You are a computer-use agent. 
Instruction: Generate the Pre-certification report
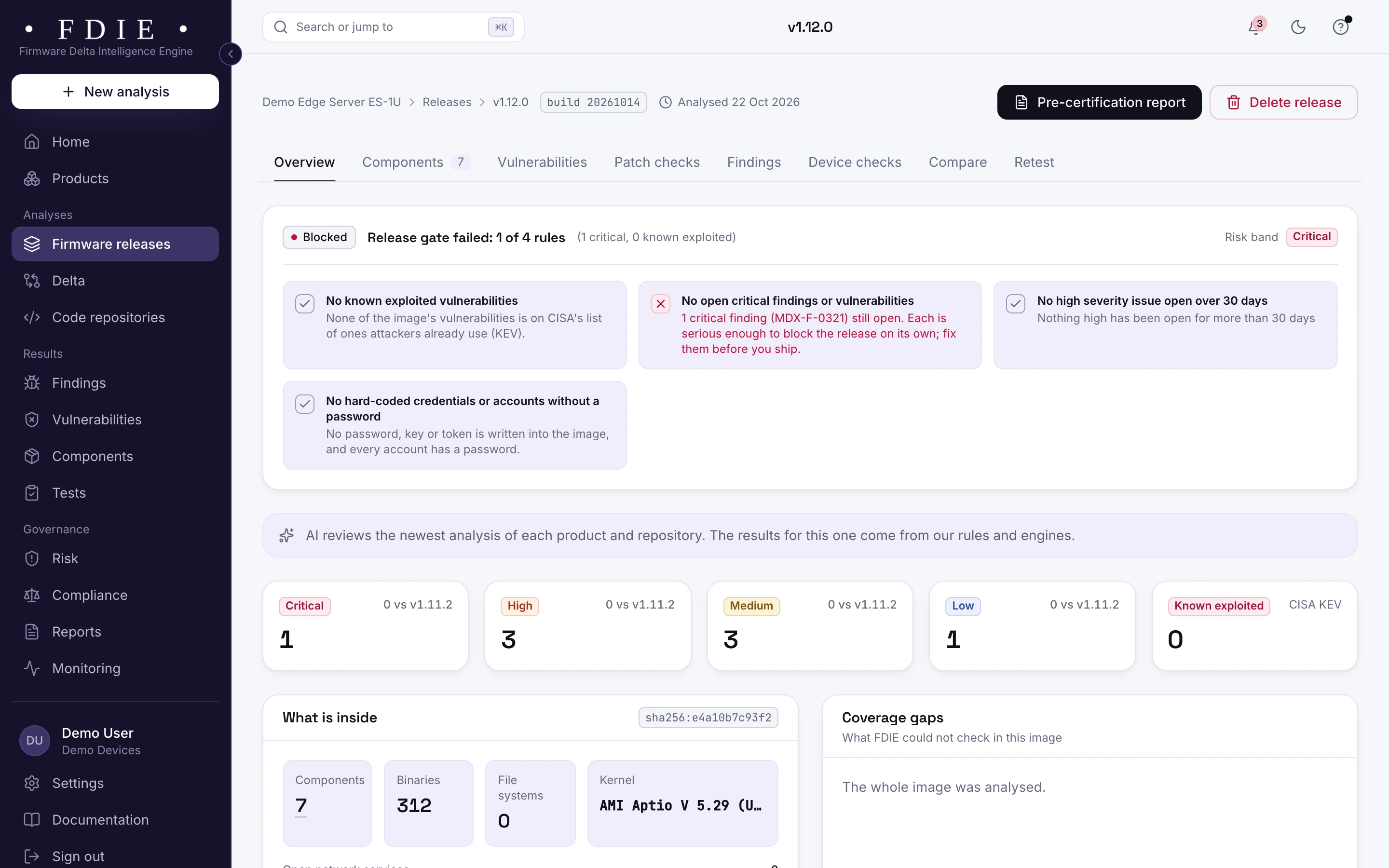(x=1099, y=102)
